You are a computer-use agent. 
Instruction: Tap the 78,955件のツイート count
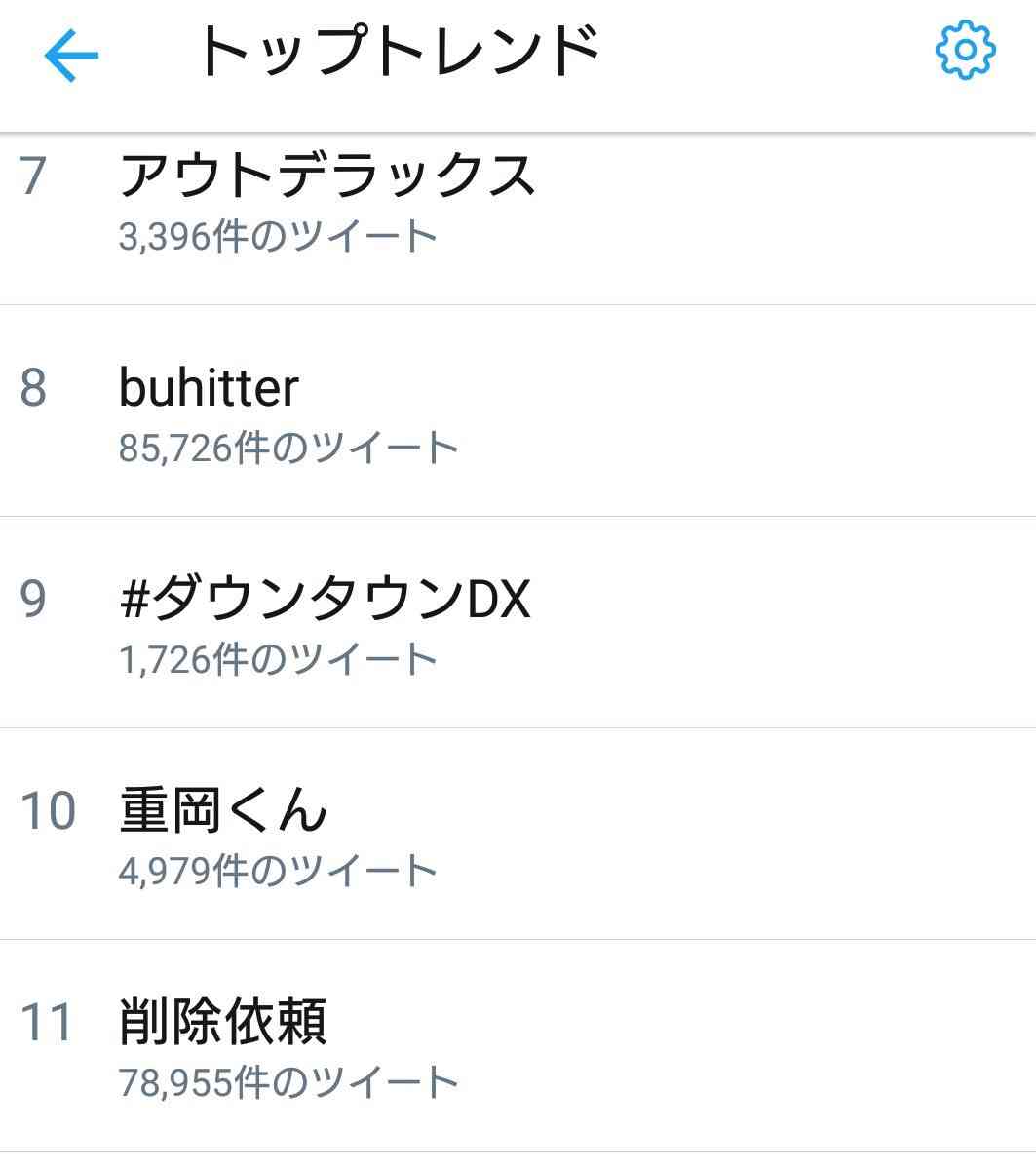pos(288,1083)
